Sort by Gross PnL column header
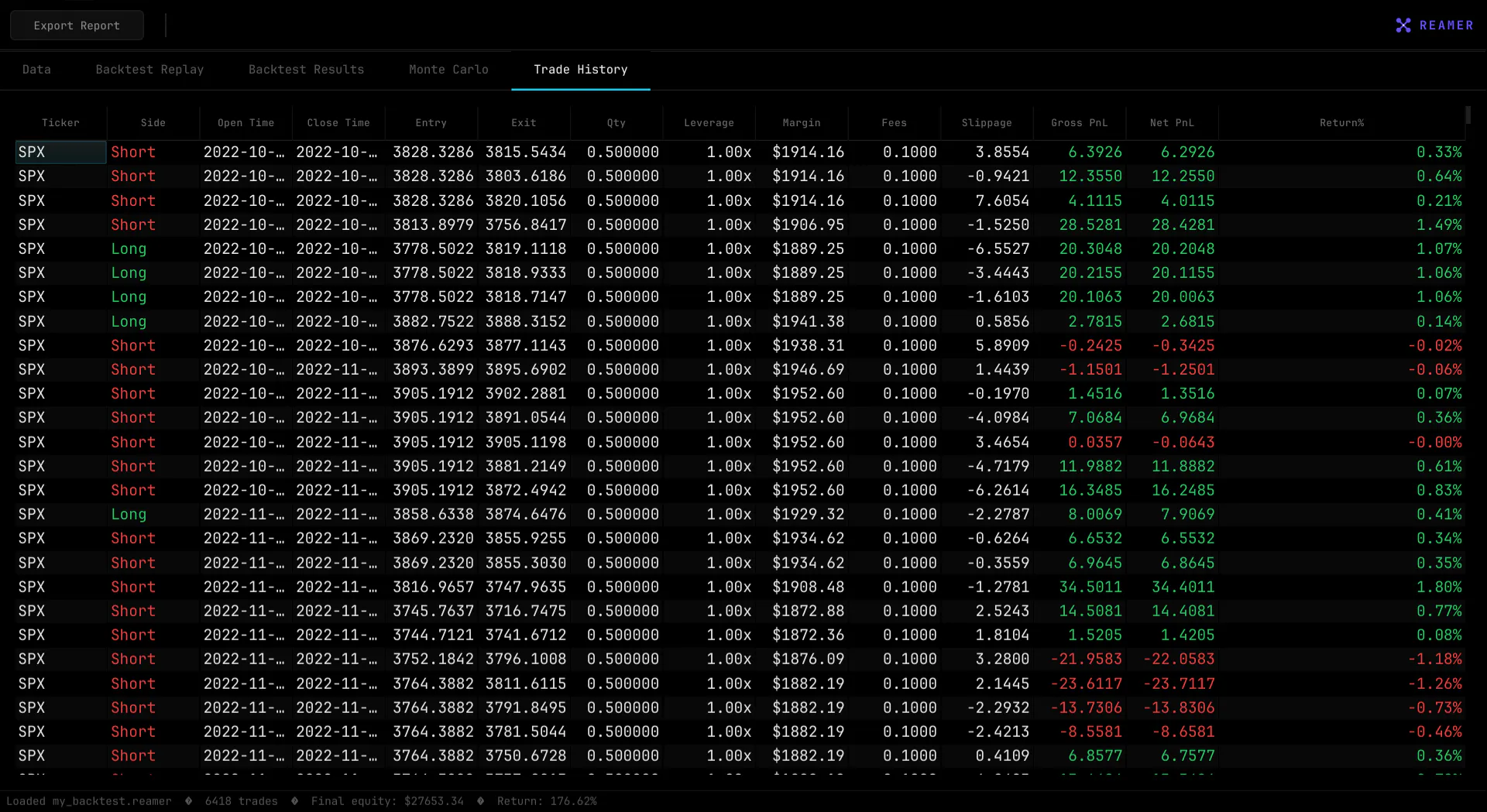The width and height of the screenshot is (1487, 812). point(1080,122)
